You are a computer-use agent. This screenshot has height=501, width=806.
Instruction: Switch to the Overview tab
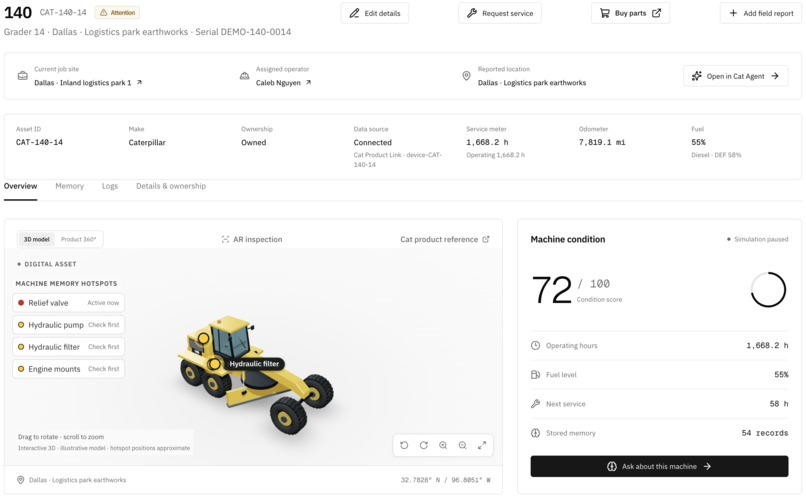[21, 186]
